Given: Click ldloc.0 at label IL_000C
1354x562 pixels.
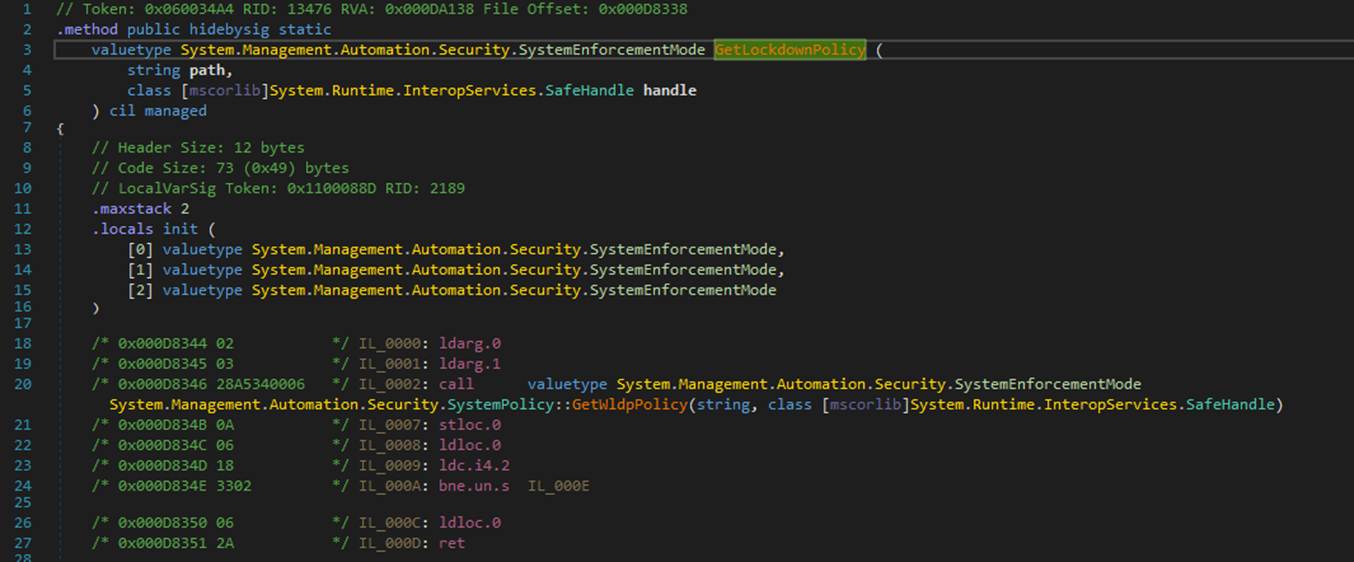Looking at the screenshot, I should tap(470, 522).
